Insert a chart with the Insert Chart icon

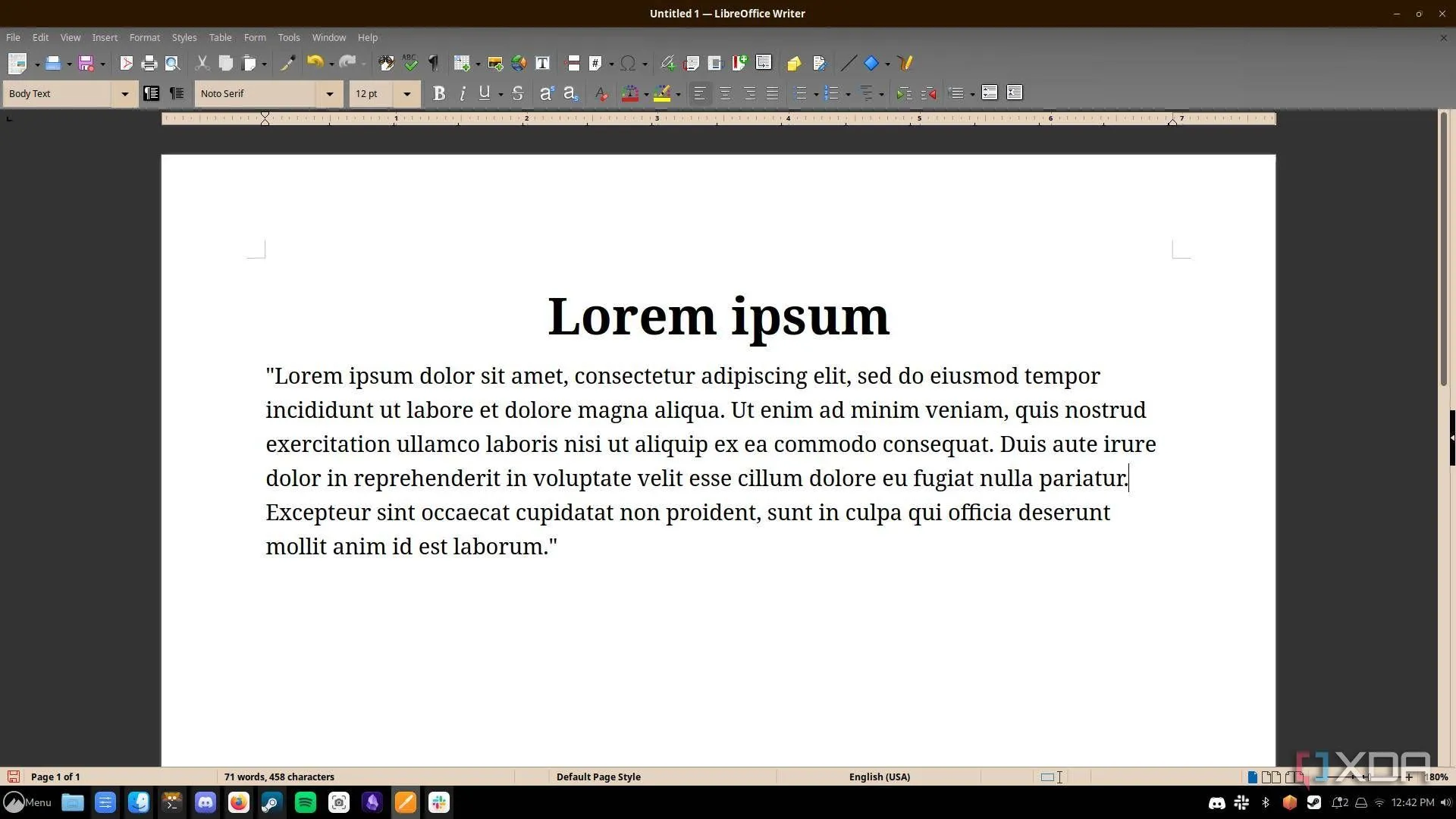click(519, 63)
